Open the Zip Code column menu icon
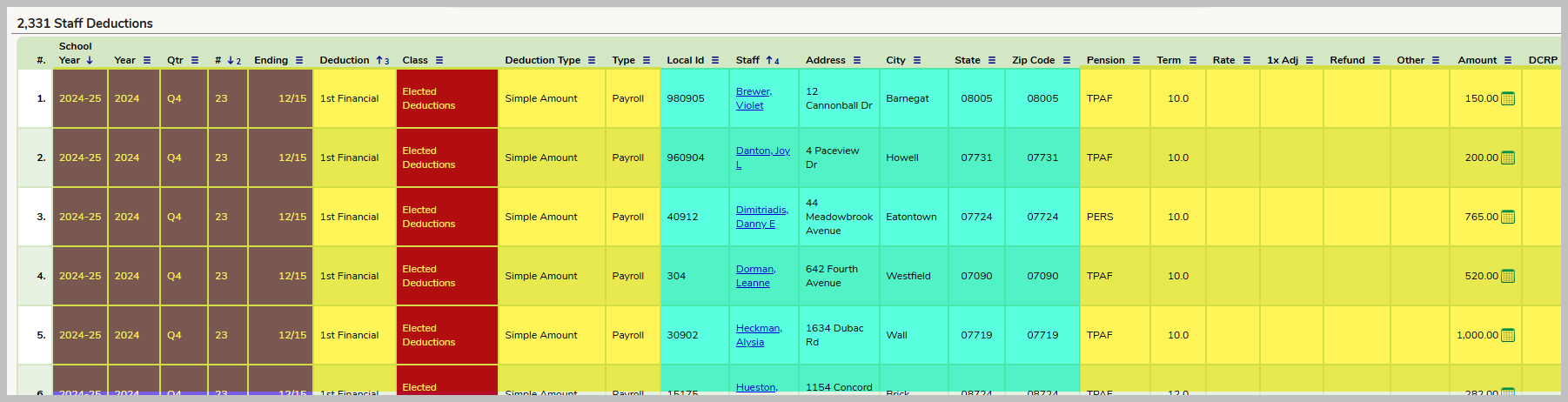This screenshot has width=1568, height=402. (1067, 60)
